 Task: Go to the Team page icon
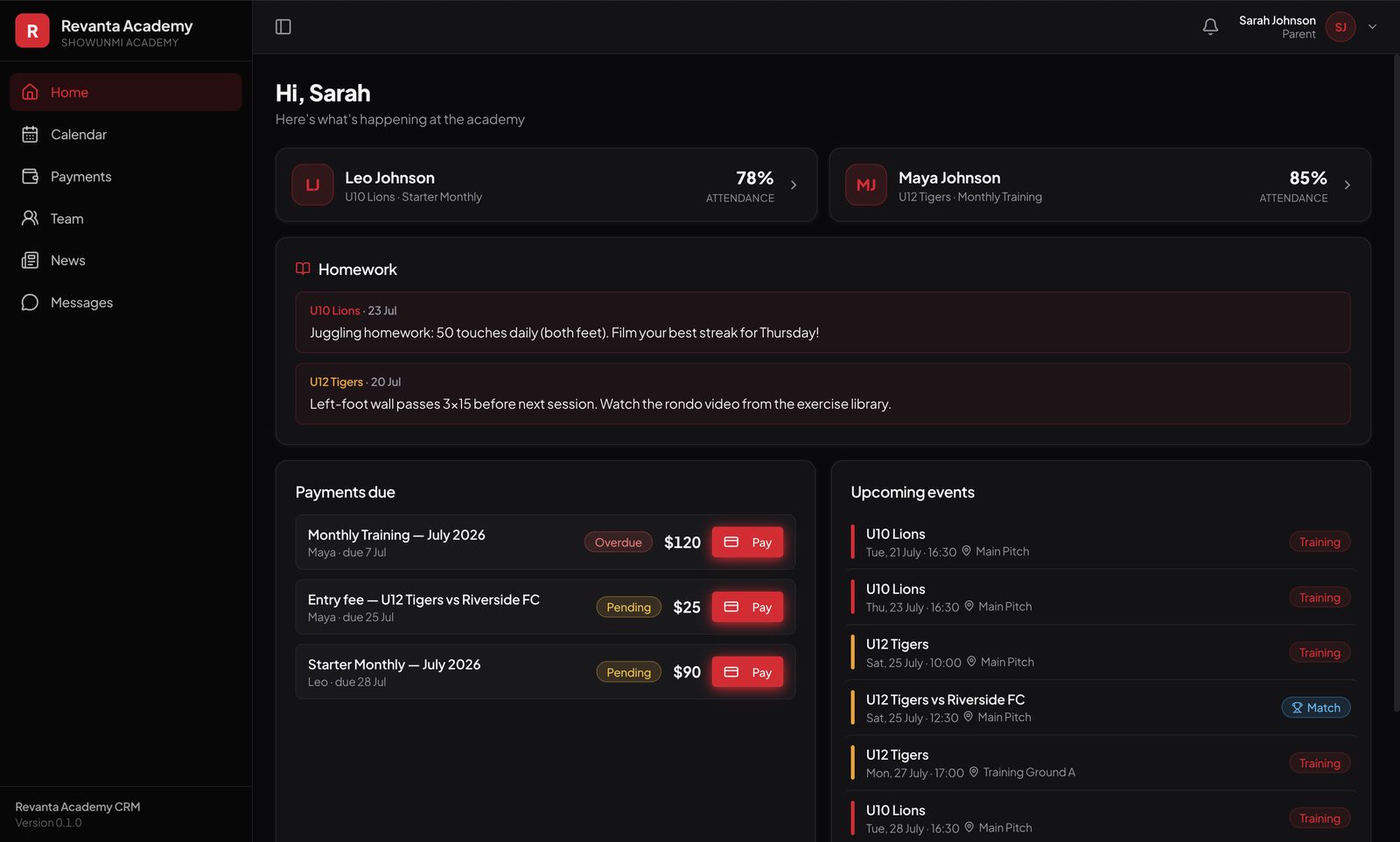tap(30, 218)
